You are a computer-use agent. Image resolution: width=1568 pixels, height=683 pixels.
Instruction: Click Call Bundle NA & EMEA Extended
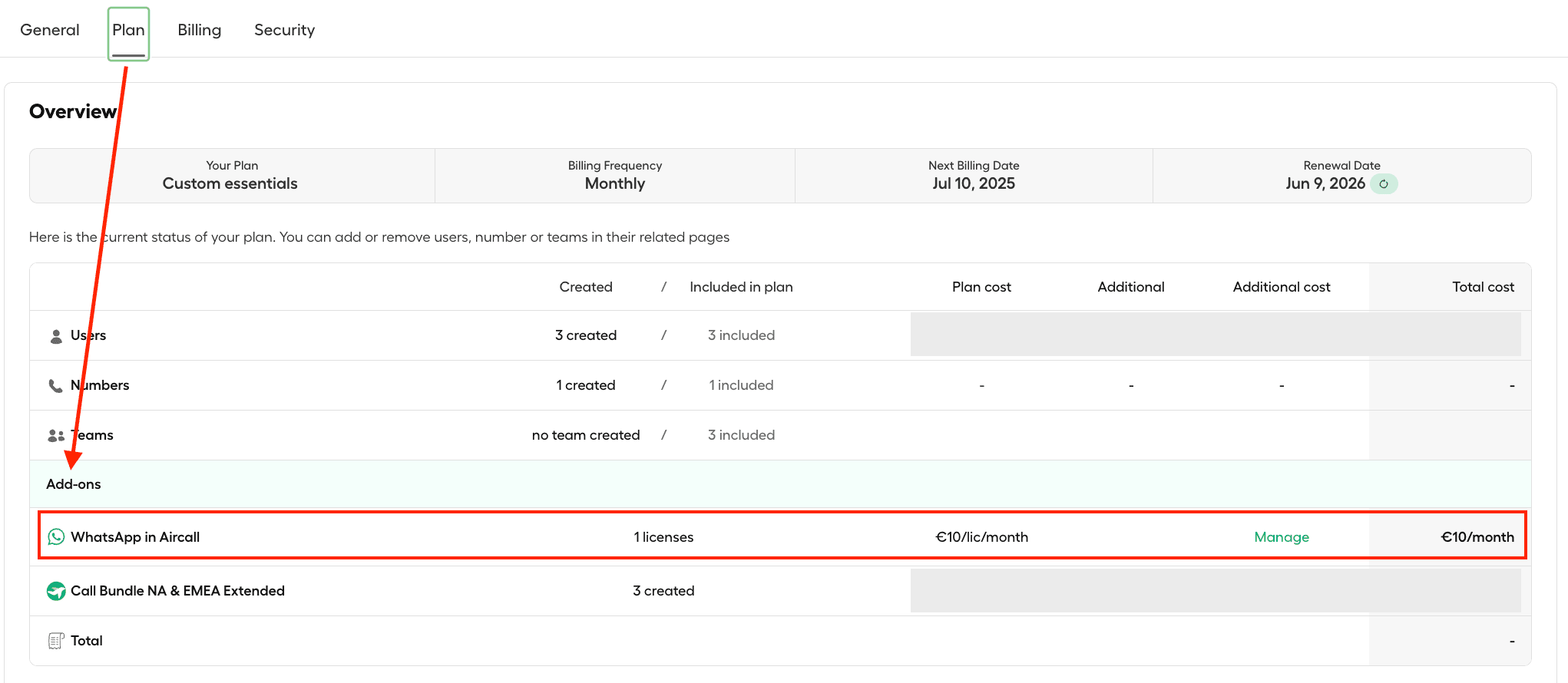(177, 591)
